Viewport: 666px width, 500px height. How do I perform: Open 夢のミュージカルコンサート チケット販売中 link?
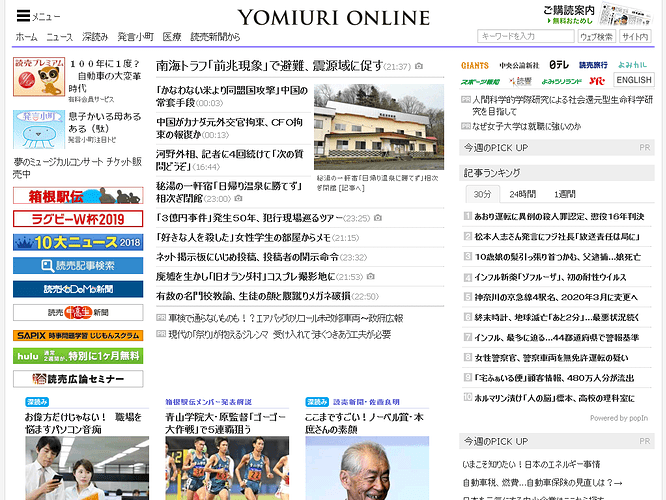(x=77, y=168)
